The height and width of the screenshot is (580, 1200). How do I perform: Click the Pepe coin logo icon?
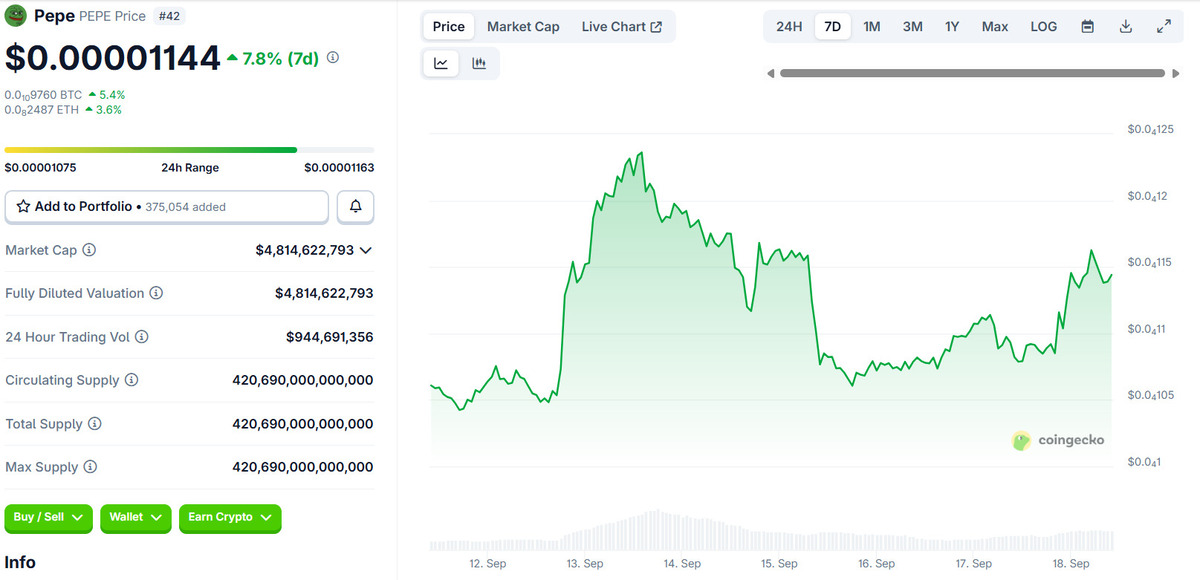(16, 16)
